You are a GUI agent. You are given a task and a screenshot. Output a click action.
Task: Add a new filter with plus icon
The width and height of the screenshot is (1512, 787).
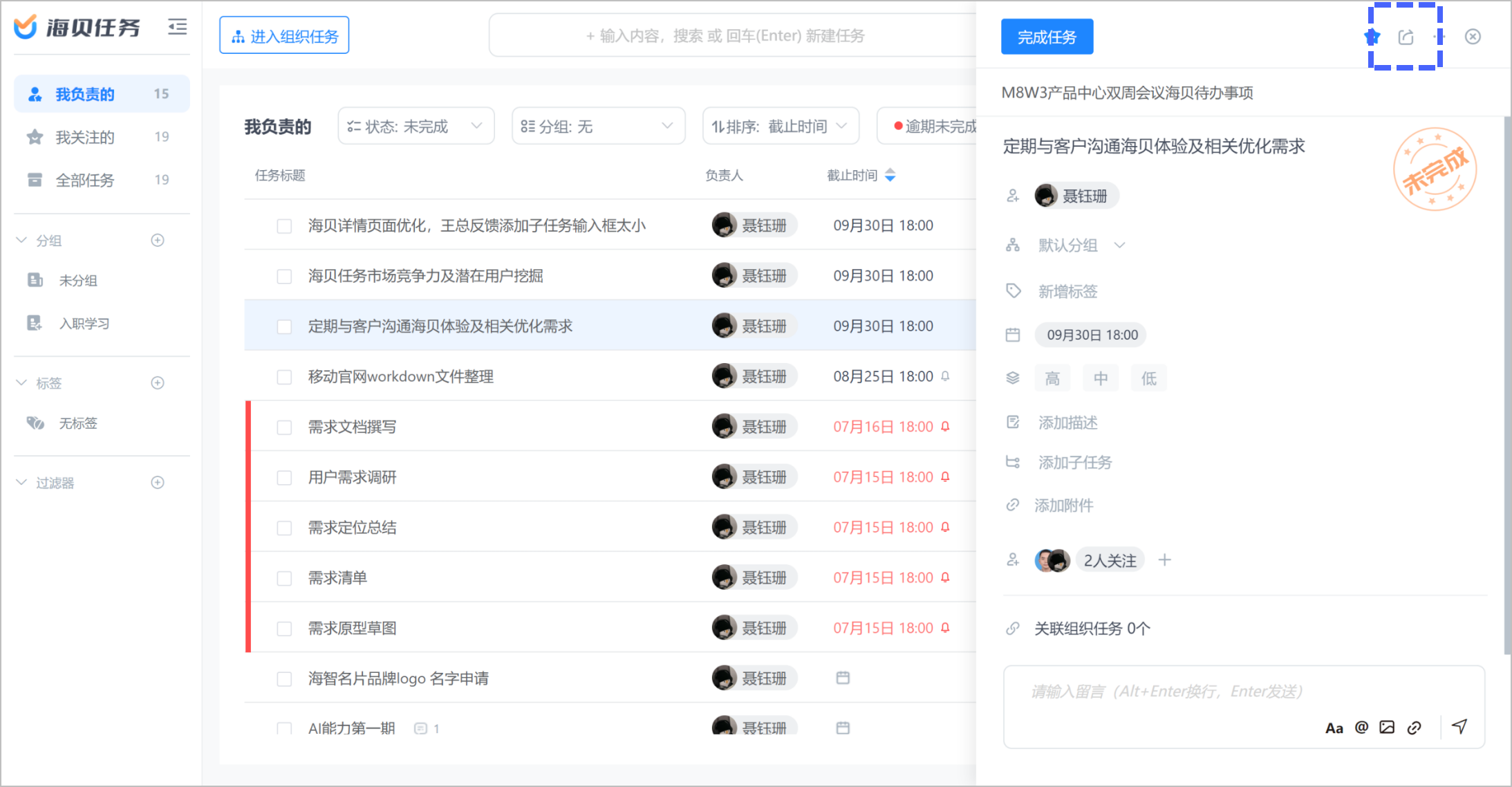(x=158, y=483)
